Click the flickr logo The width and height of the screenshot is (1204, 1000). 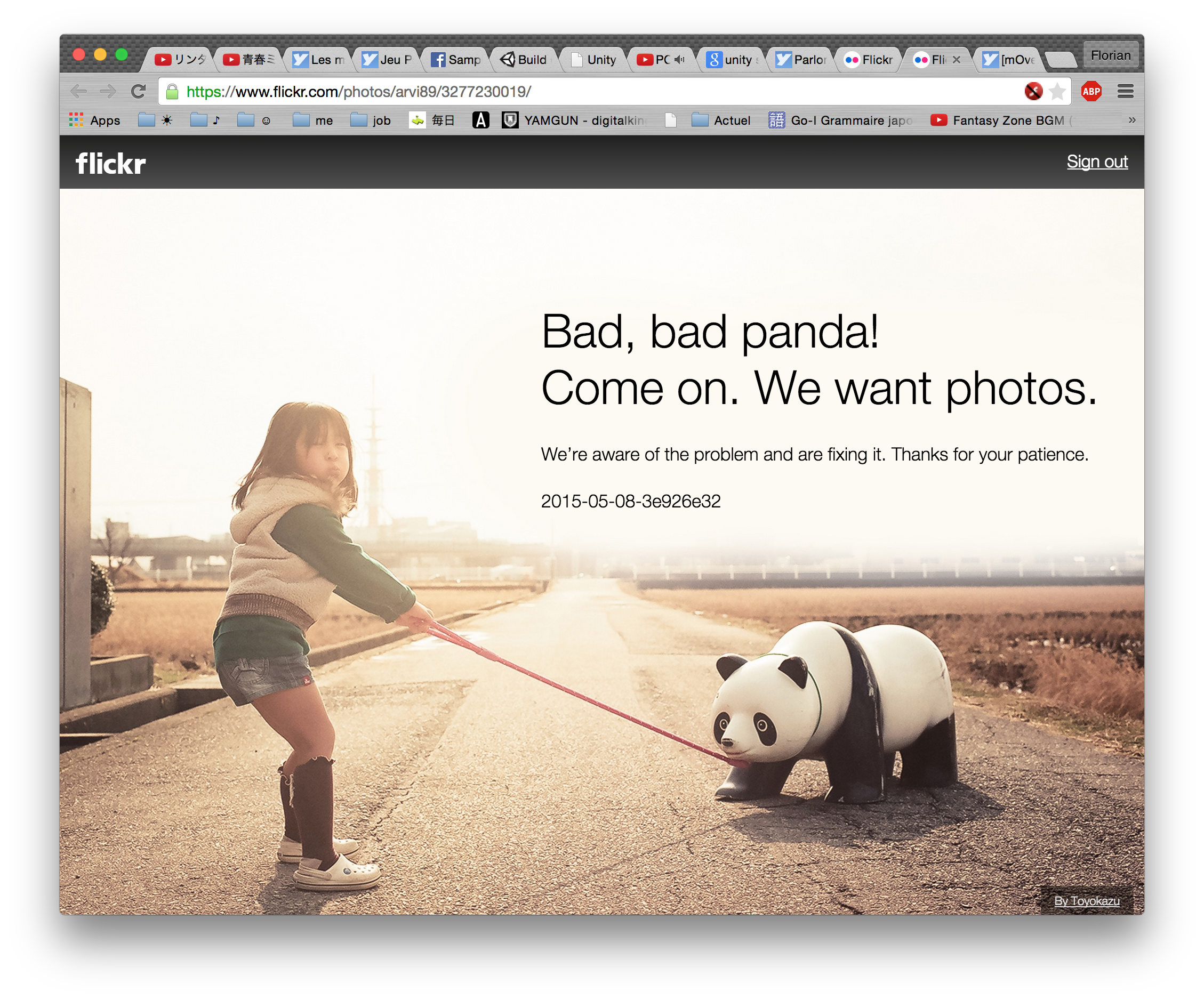pos(111,164)
